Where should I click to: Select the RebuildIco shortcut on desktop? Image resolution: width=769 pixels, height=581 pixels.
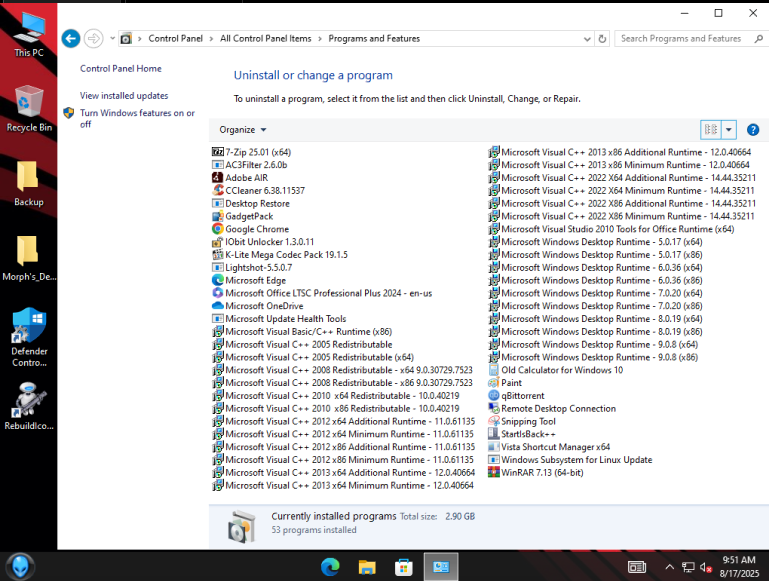click(x=29, y=406)
